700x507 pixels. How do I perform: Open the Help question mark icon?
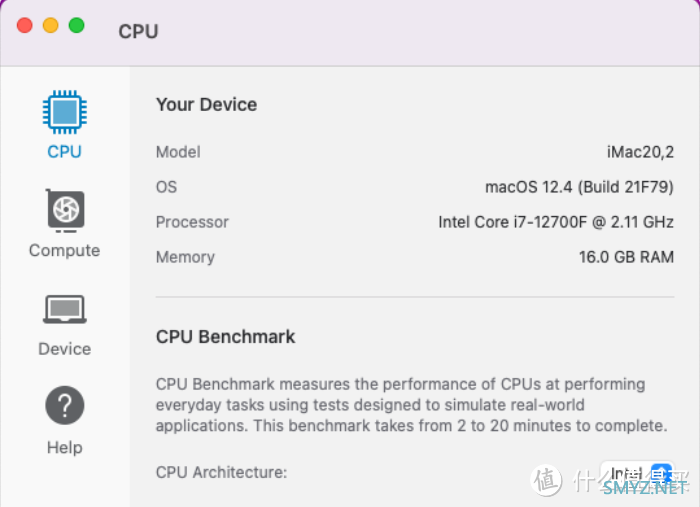tap(65, 405)
